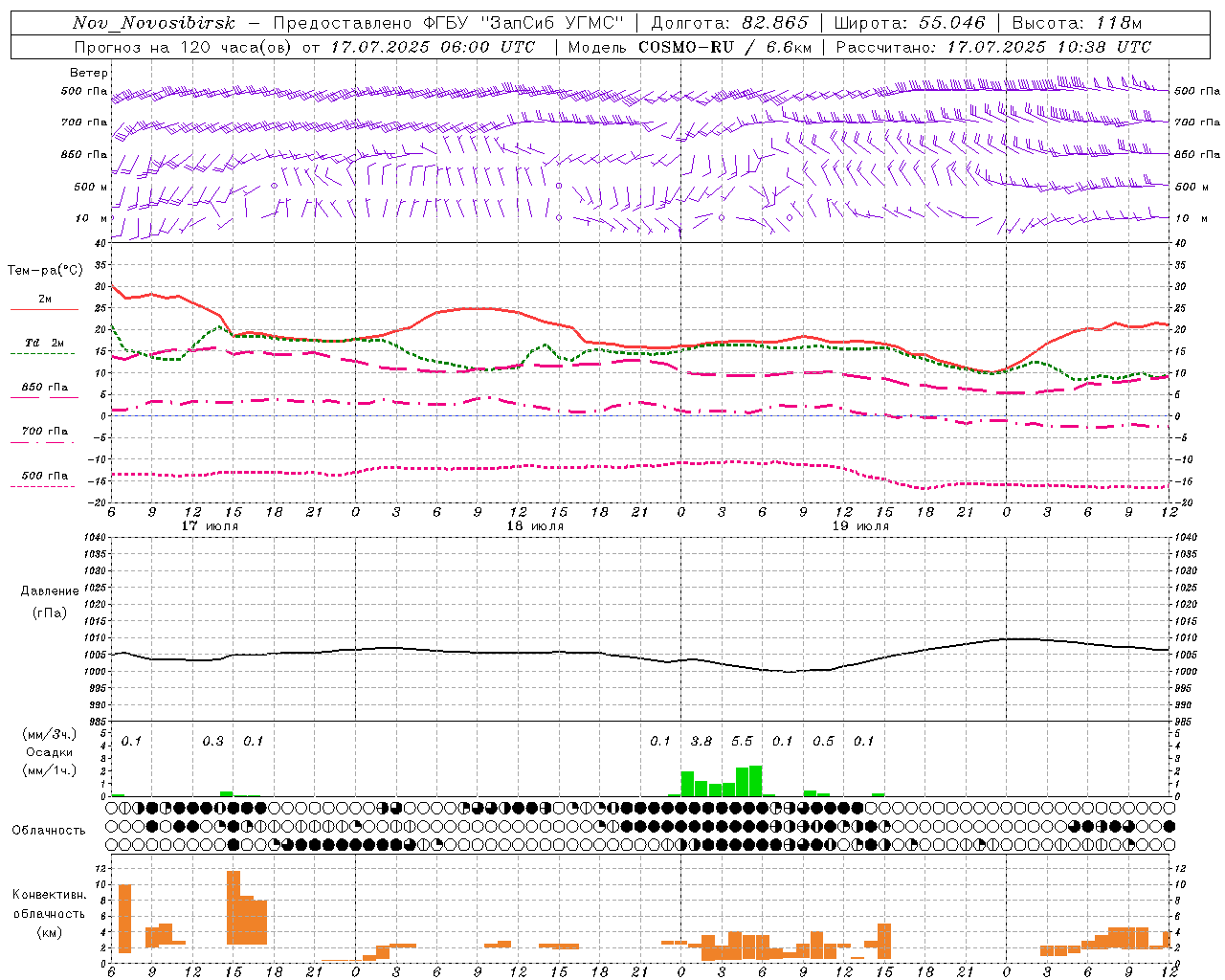Screen dimensions: 1225x980
Task: Select the '0.3' precipitation total value
Action: coord(212,741)
